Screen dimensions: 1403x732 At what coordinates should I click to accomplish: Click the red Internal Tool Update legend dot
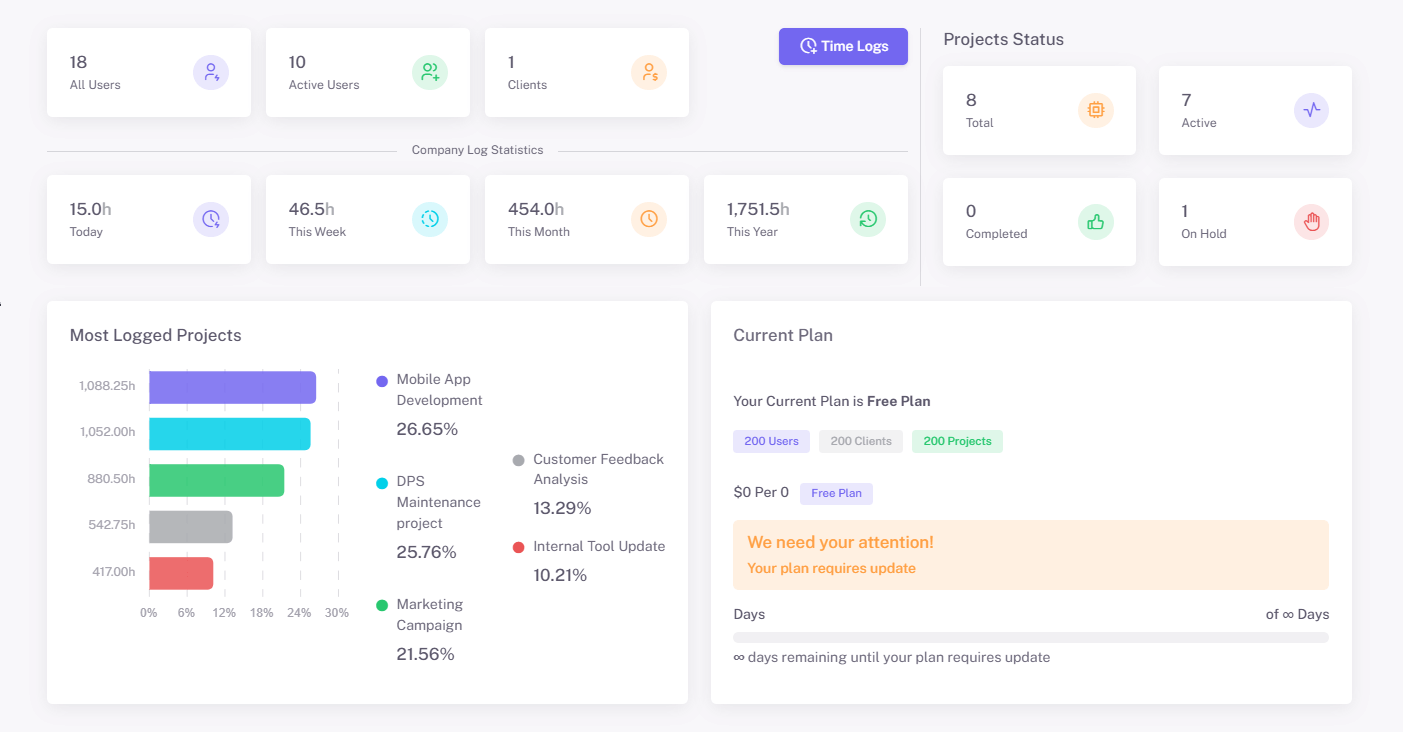point(518,547)
